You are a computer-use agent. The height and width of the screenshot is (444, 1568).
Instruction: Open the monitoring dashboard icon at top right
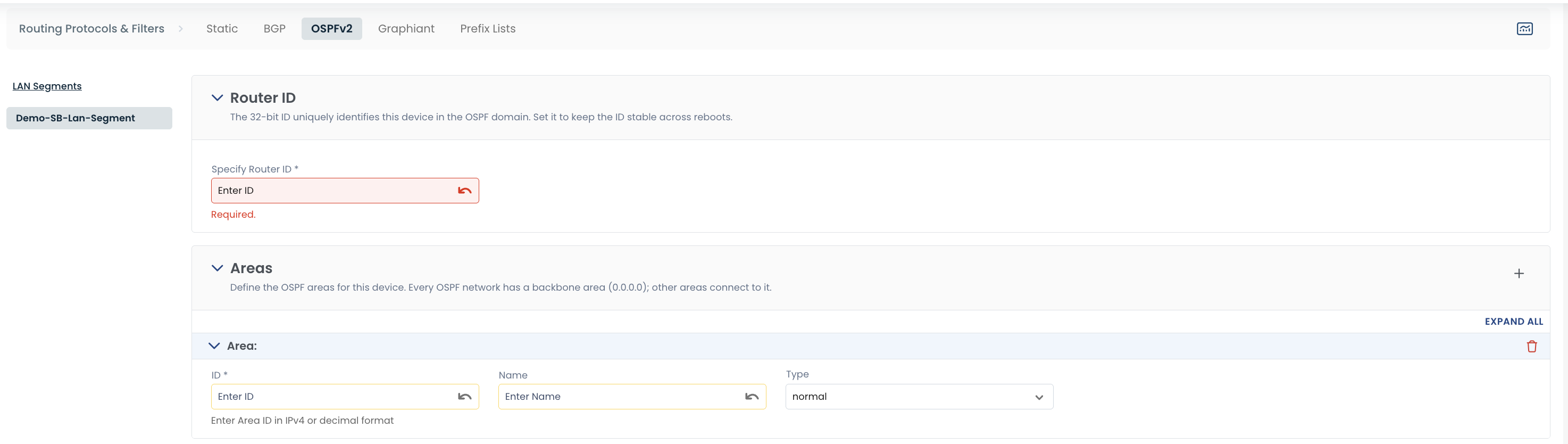tap(1524, 29)
